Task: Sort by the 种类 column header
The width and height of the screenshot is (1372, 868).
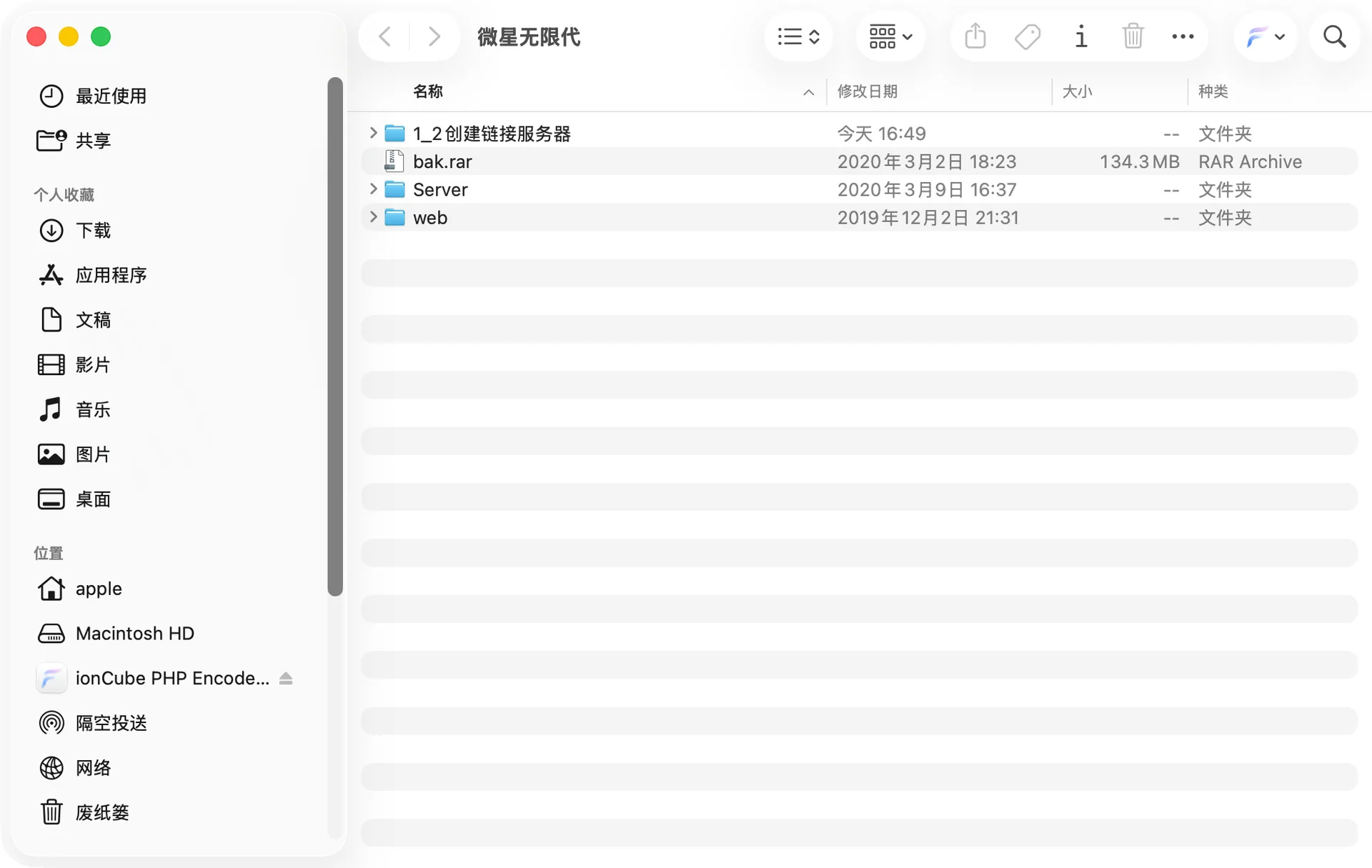Action: [x=1213, y=91]
